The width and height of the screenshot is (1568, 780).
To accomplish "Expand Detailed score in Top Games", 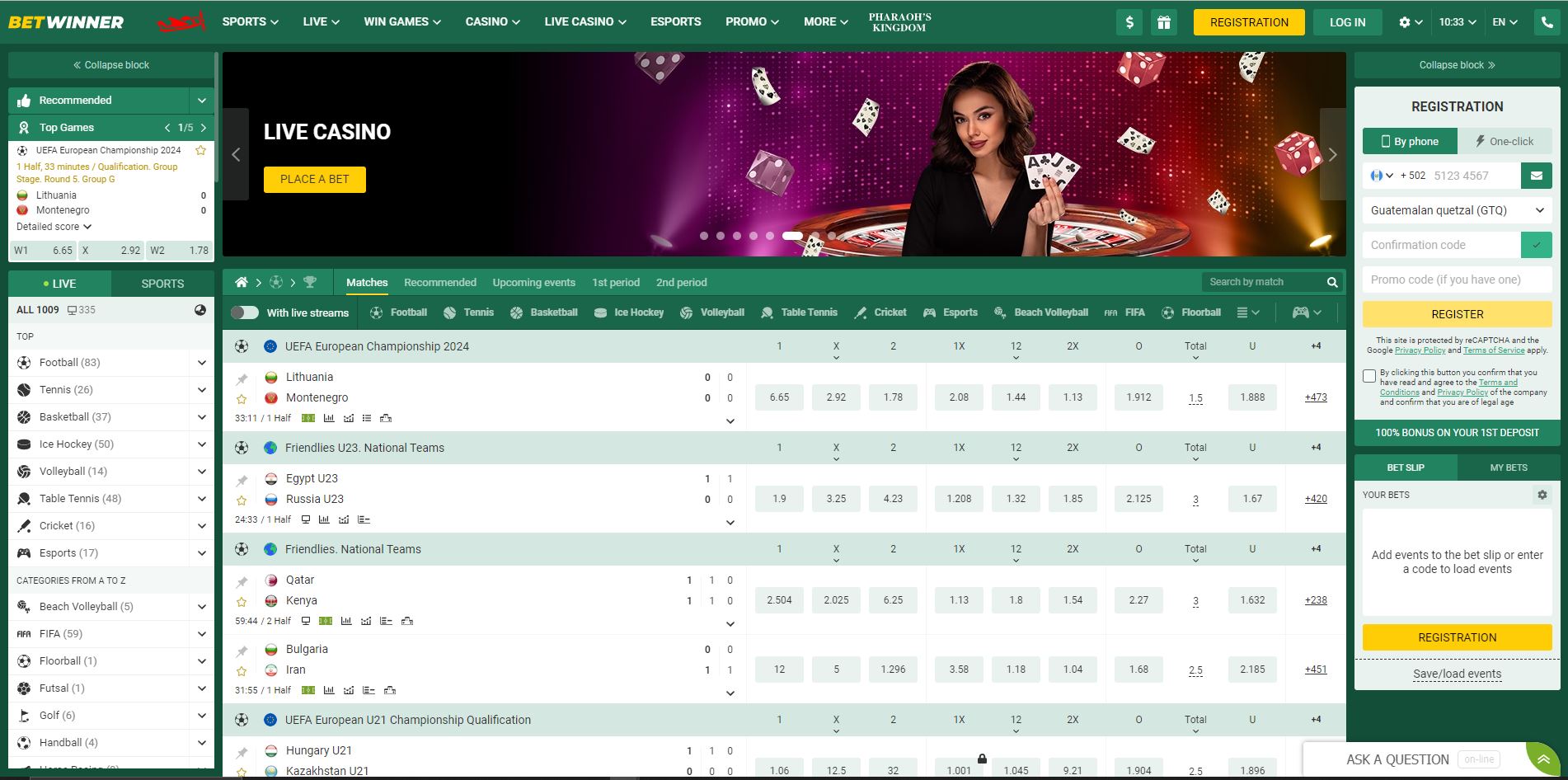I will pyautogui.click(x=54, y=227).
